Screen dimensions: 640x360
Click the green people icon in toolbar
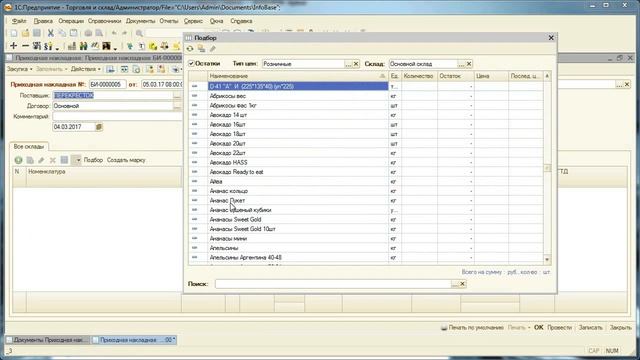pyautogui.click(x=83, y=46)
